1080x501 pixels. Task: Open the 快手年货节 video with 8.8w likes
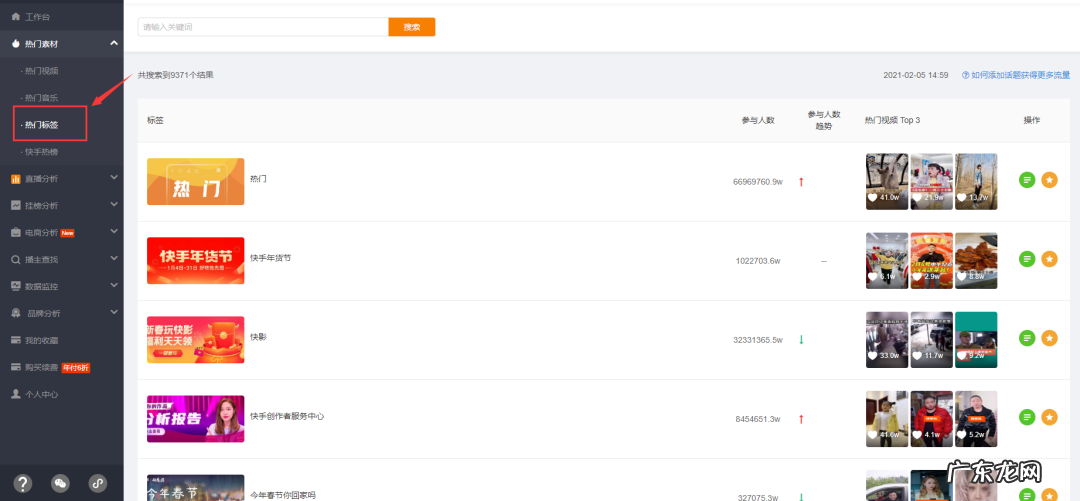[x=976, y=260]
